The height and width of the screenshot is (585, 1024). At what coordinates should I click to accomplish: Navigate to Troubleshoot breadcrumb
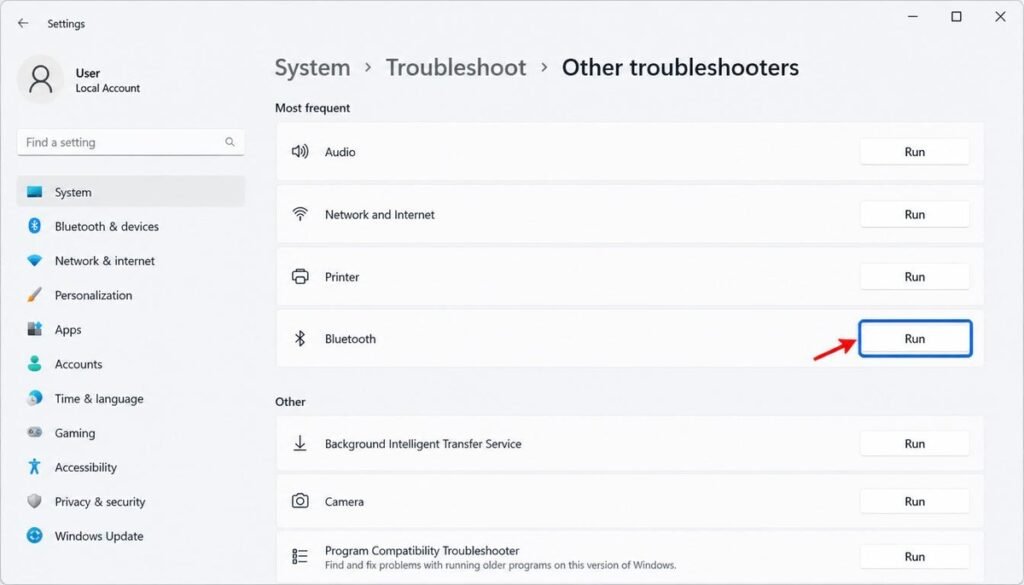[x=455, y=67]
